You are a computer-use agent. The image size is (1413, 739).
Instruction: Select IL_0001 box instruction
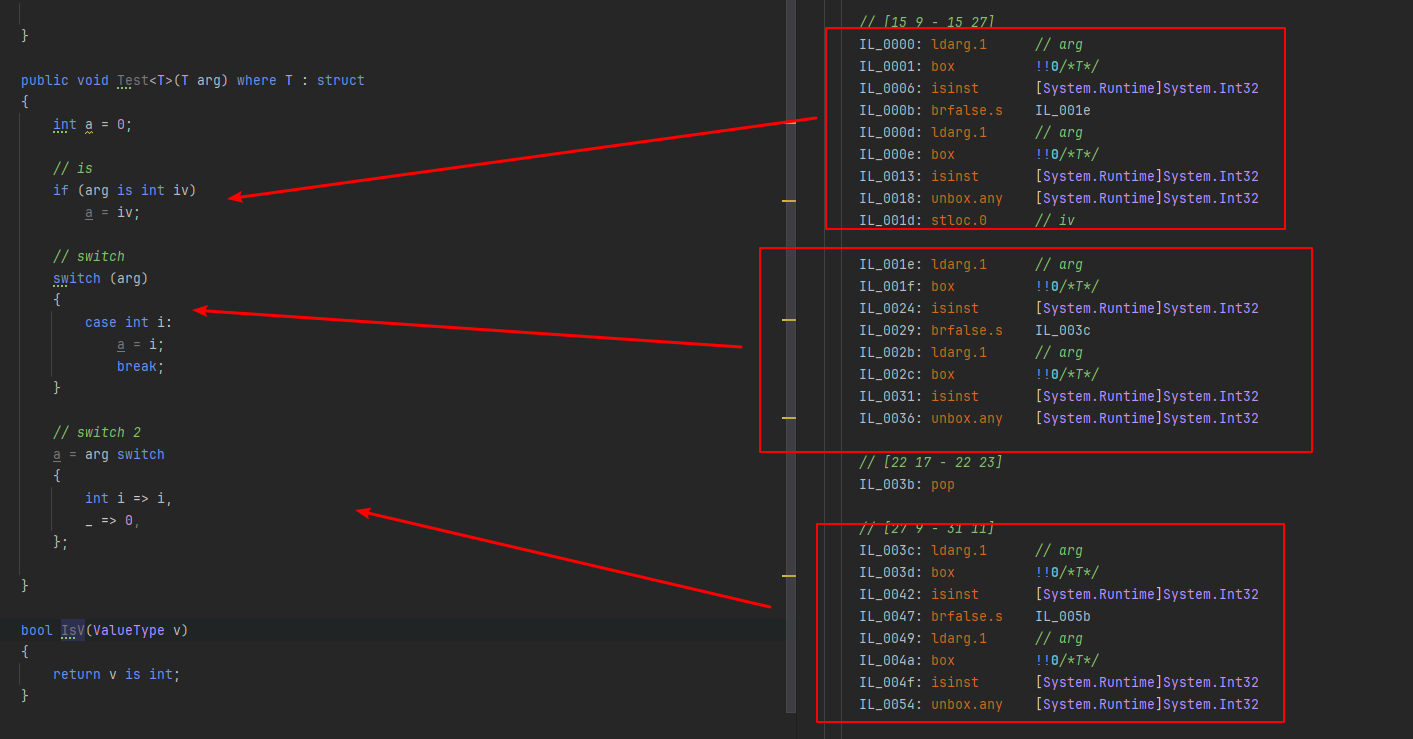coord(978,66)
